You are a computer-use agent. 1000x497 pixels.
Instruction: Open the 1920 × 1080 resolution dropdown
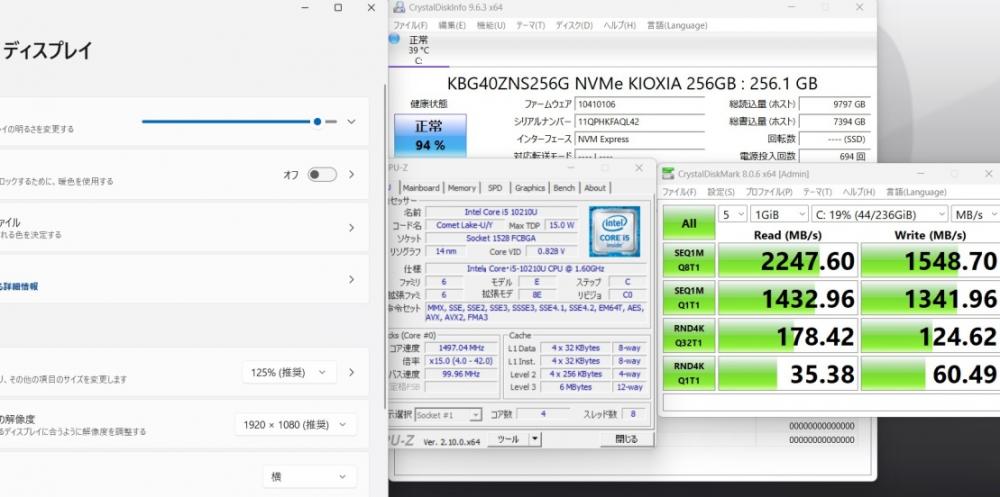click(295, 424)
